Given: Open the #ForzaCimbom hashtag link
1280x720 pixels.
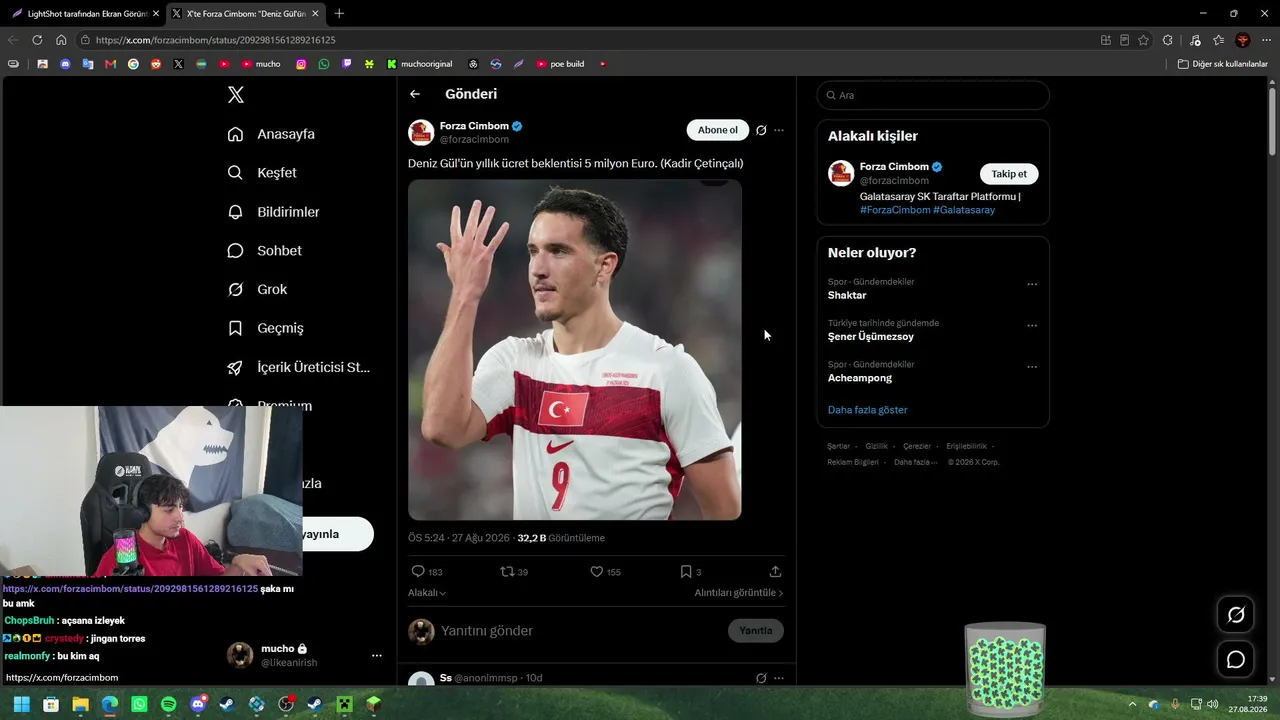Looking at the screenshot, I should 895,210.
